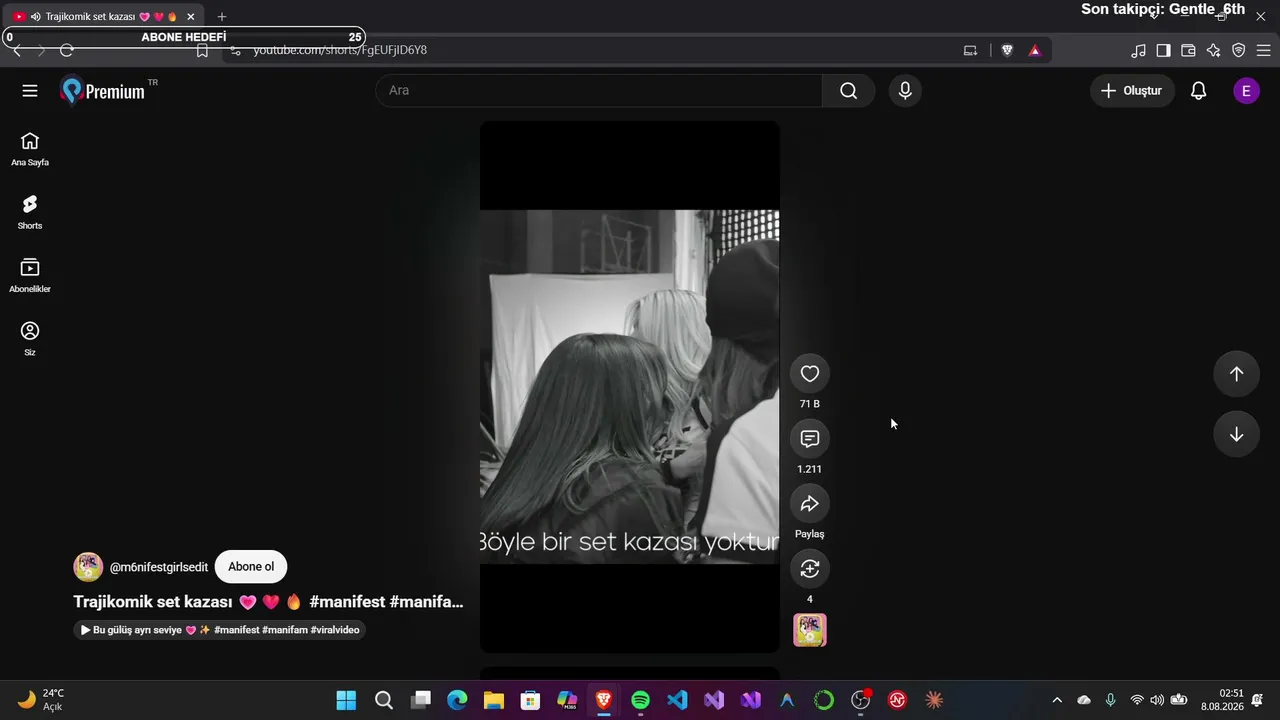Open Brave Rewards triangle icon
This screenshot has width=1280, height=720.
click(x=1035, y=50)
